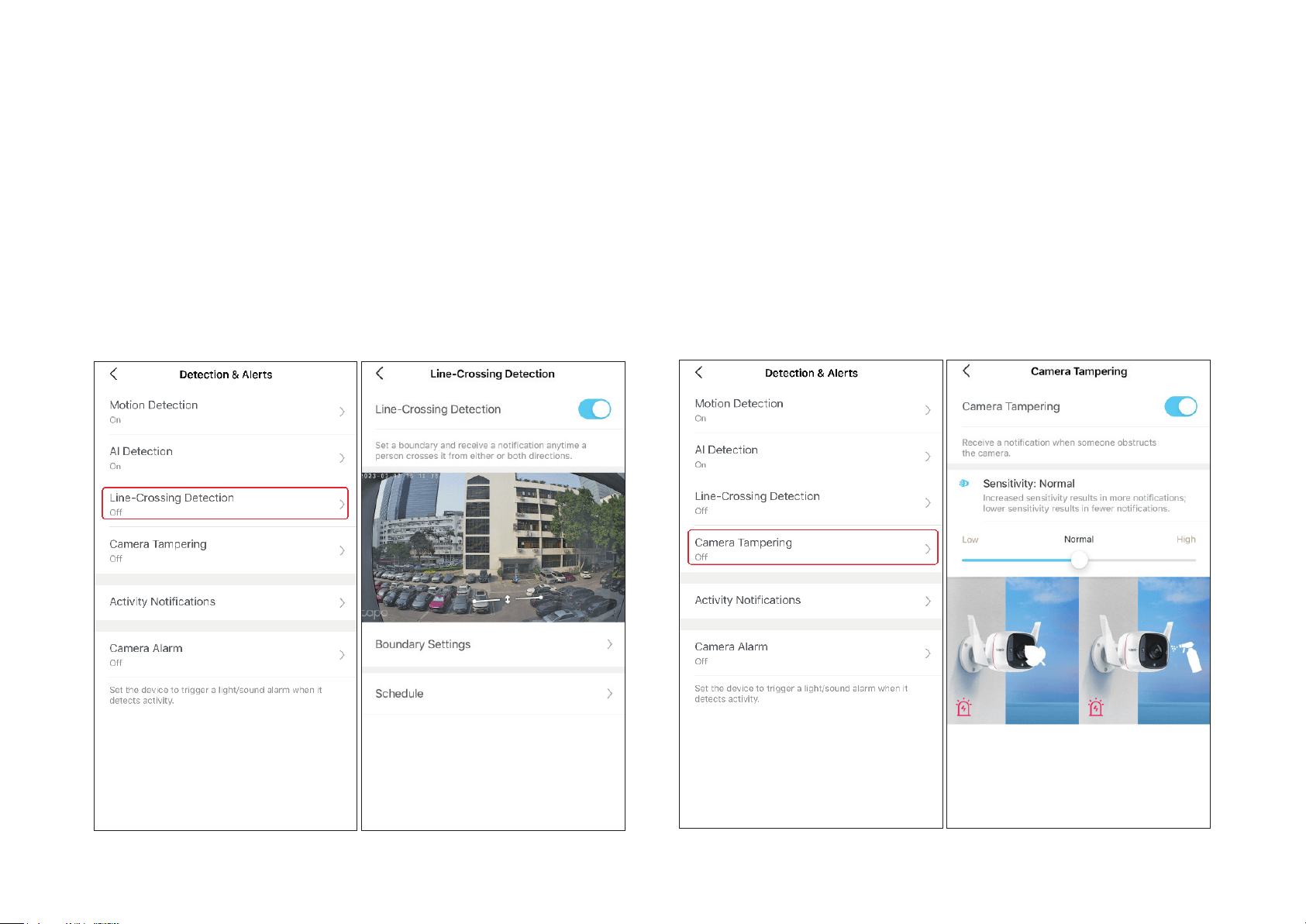This screenshot has height=924, width=1306.
Task: Open Camera Alarm chevron in left screen
Action: [x=342, y=655]
